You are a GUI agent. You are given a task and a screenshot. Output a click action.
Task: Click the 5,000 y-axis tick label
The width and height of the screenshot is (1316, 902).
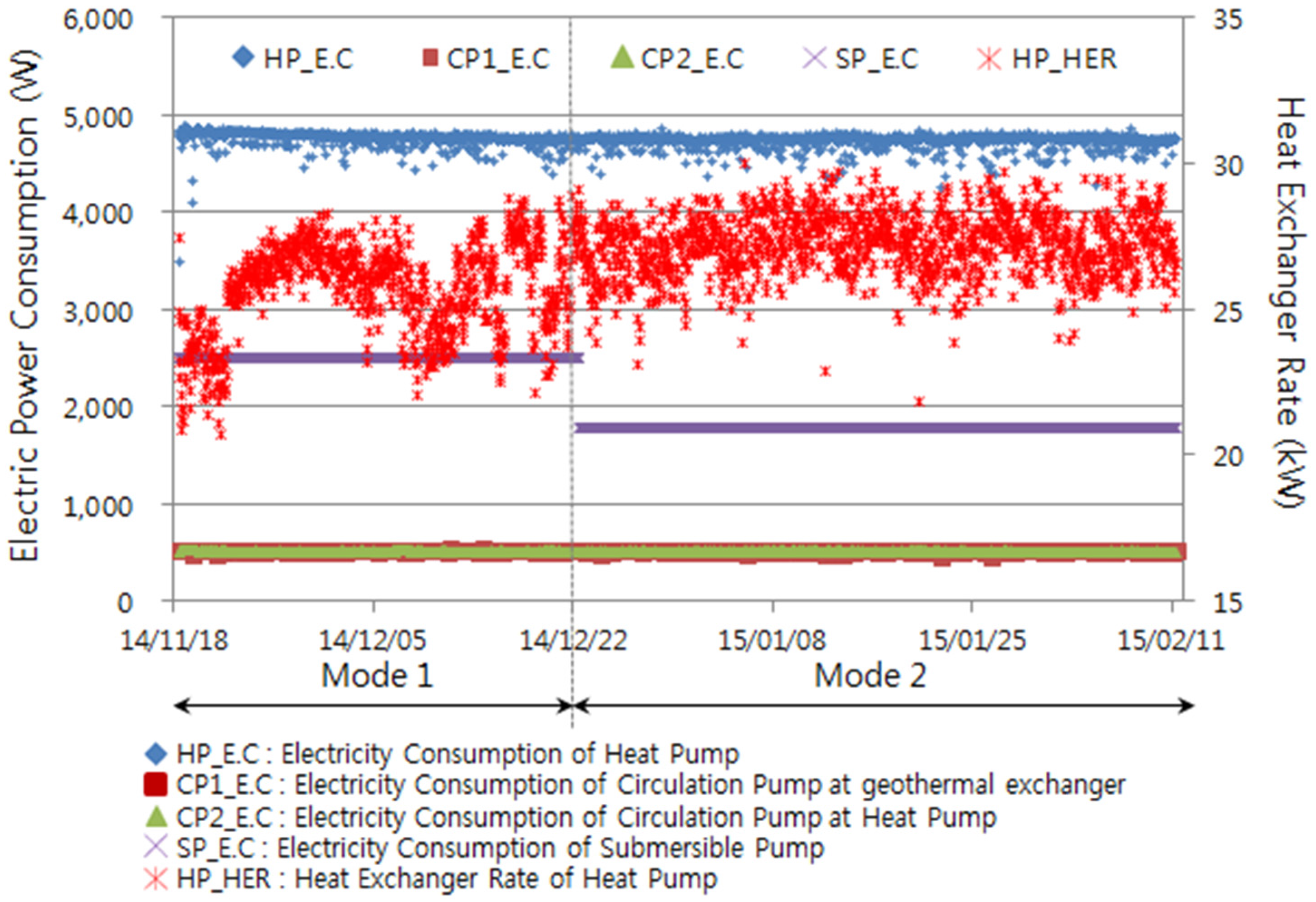(x=97, y=118)
